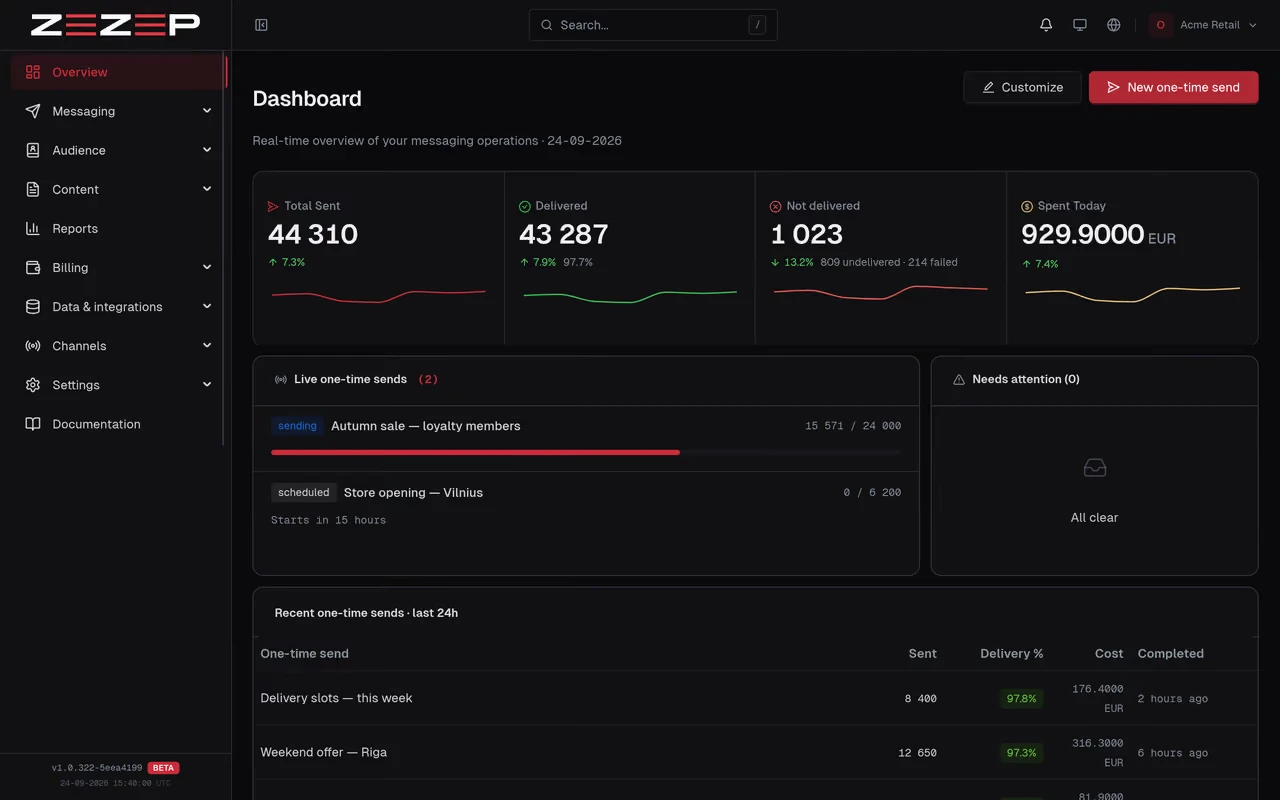This screenshot has height=800, width=1280.
Task: Click the Messaging paper plane icon
Action: pos(33,111)
